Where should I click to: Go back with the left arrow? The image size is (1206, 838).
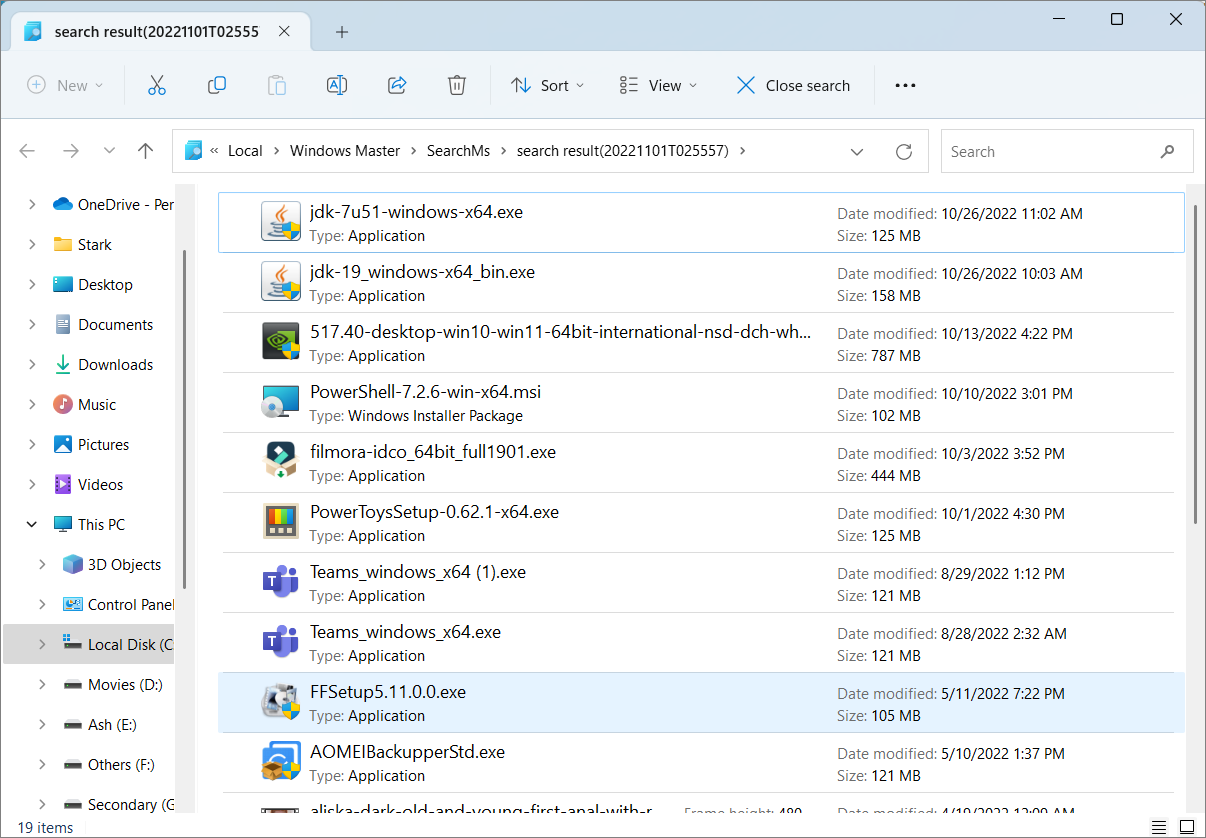point(27,151)
